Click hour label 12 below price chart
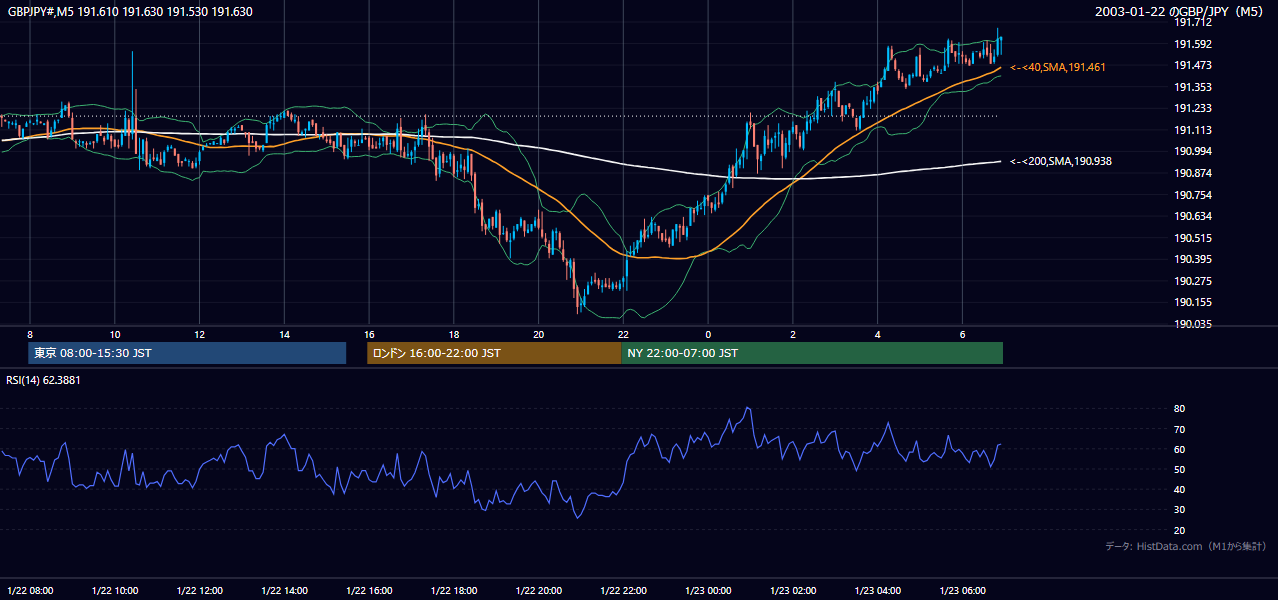Screen dimensions: 1278x600 (200, 334)
